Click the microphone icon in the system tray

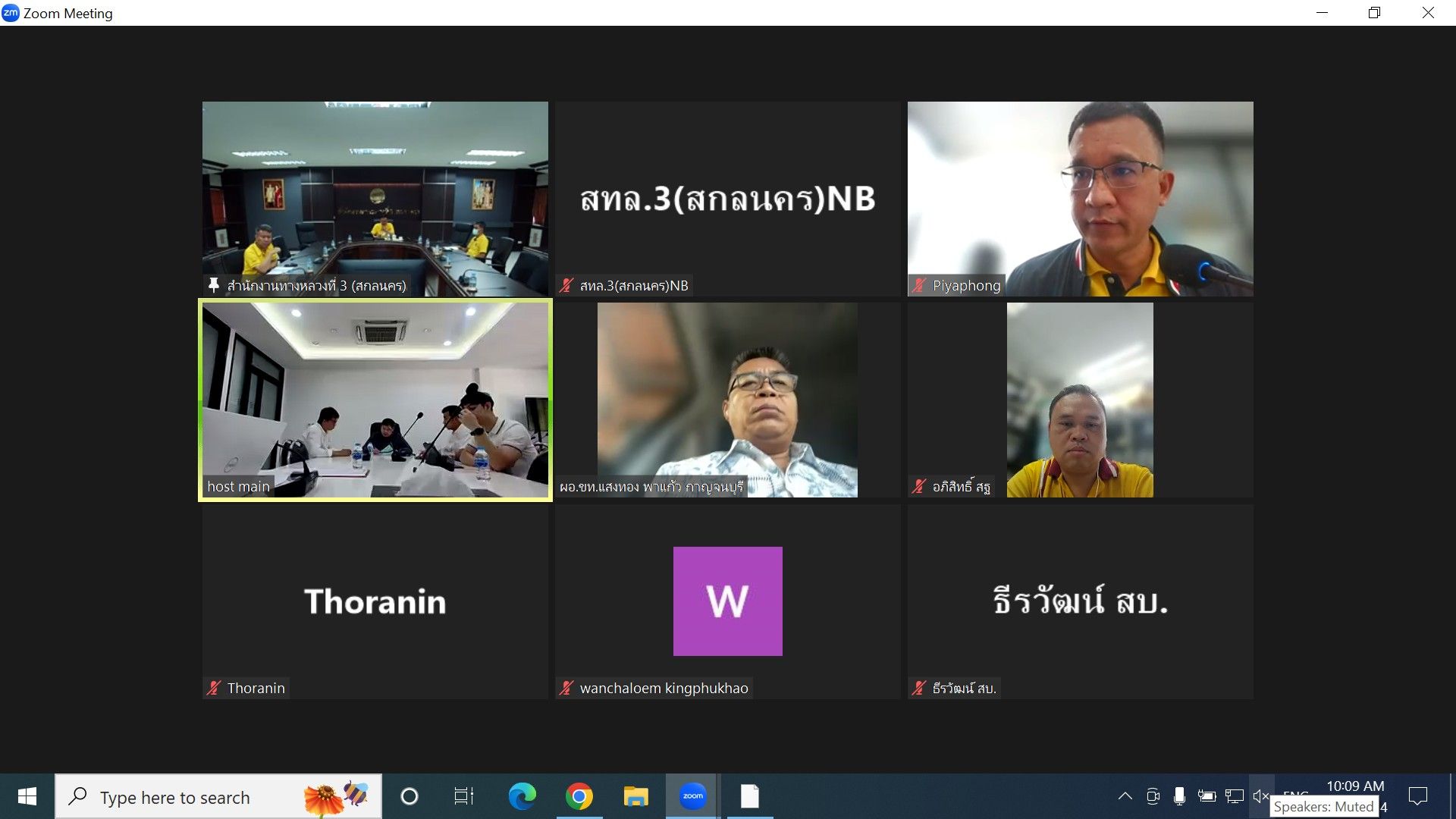tap(1179, 795)
